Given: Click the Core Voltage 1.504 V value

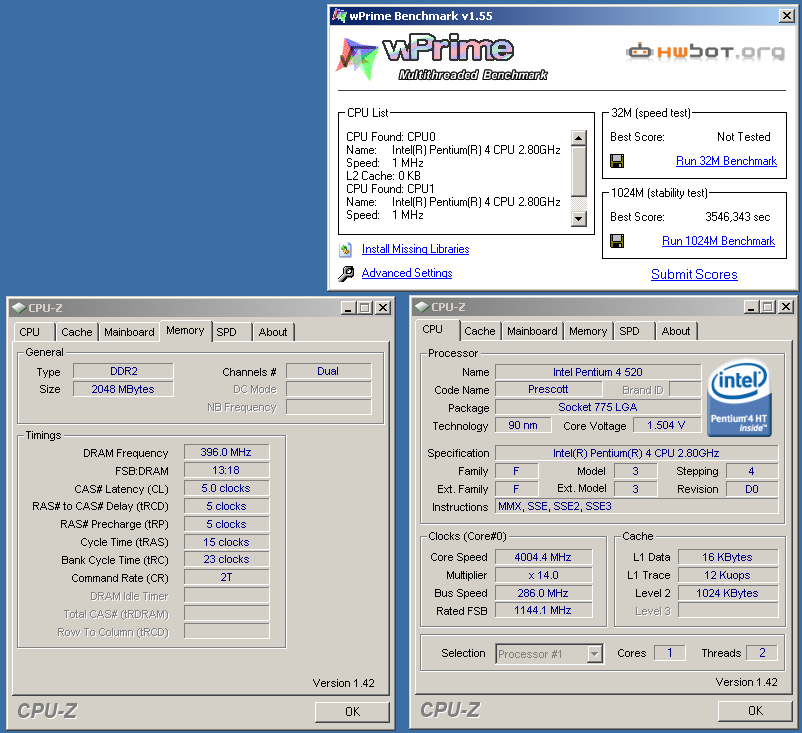Looking at the screenshot, I should 666,425.
